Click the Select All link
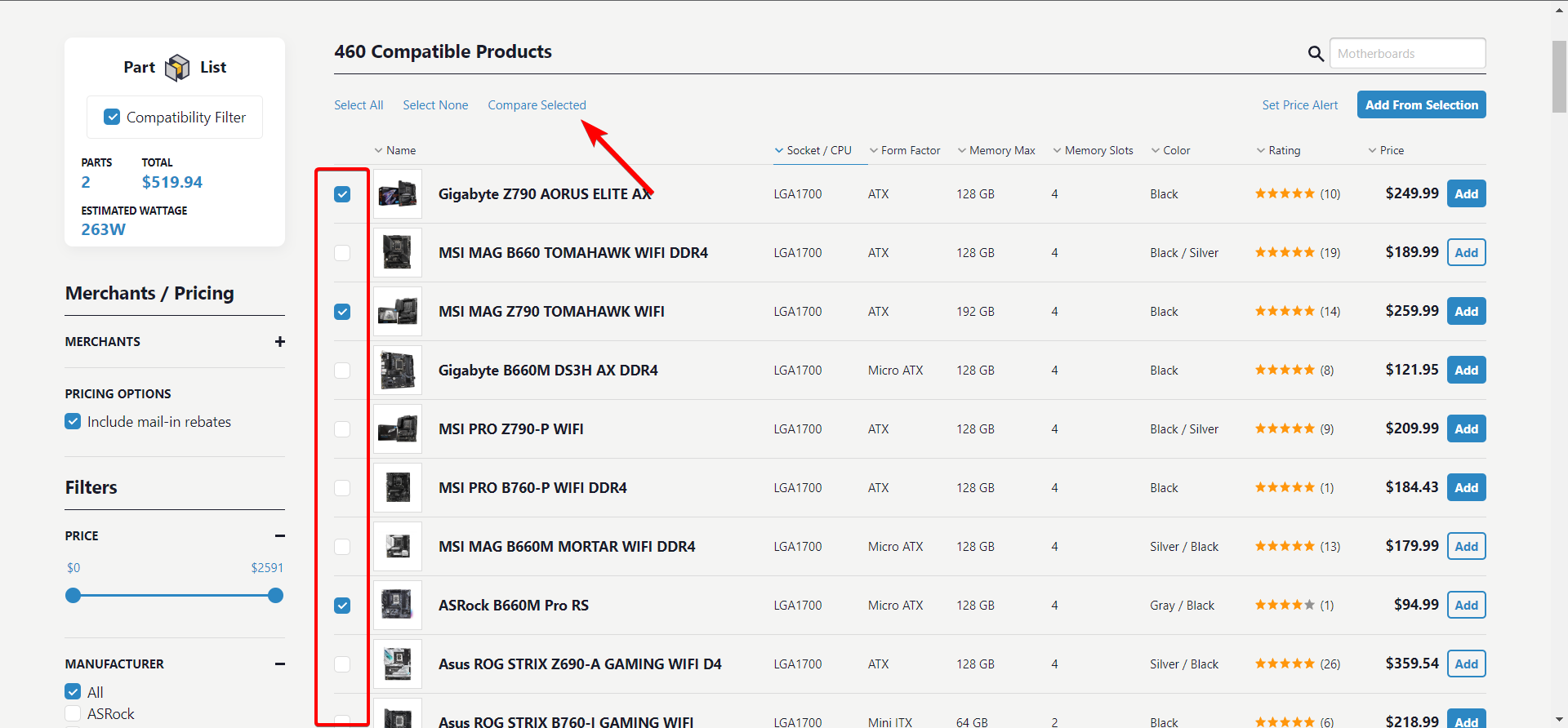 pos(359,105)
